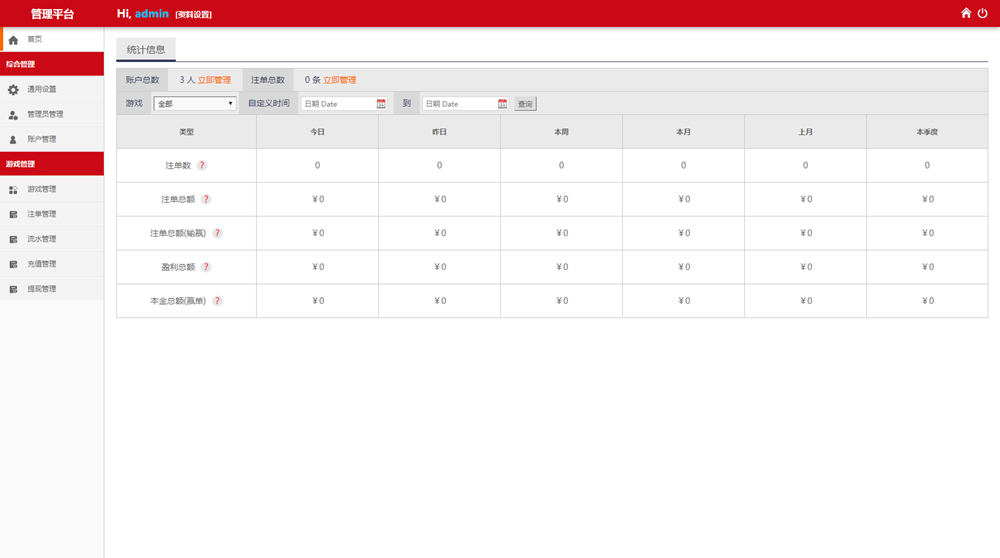Click the power logout icon in header
The image size is (1000, 558).
pos(982,13)
